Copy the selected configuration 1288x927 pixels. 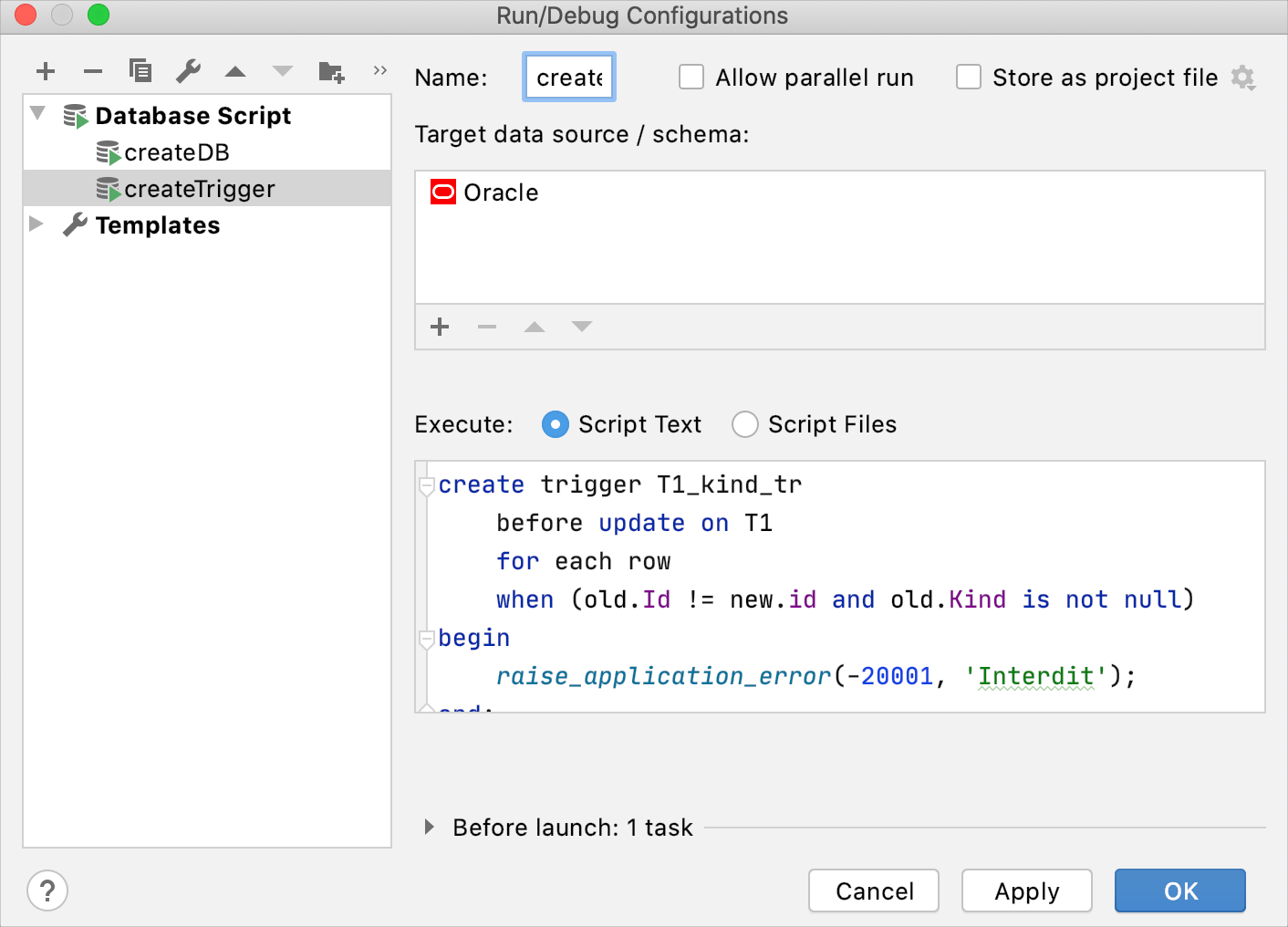[x=140, y=71]
